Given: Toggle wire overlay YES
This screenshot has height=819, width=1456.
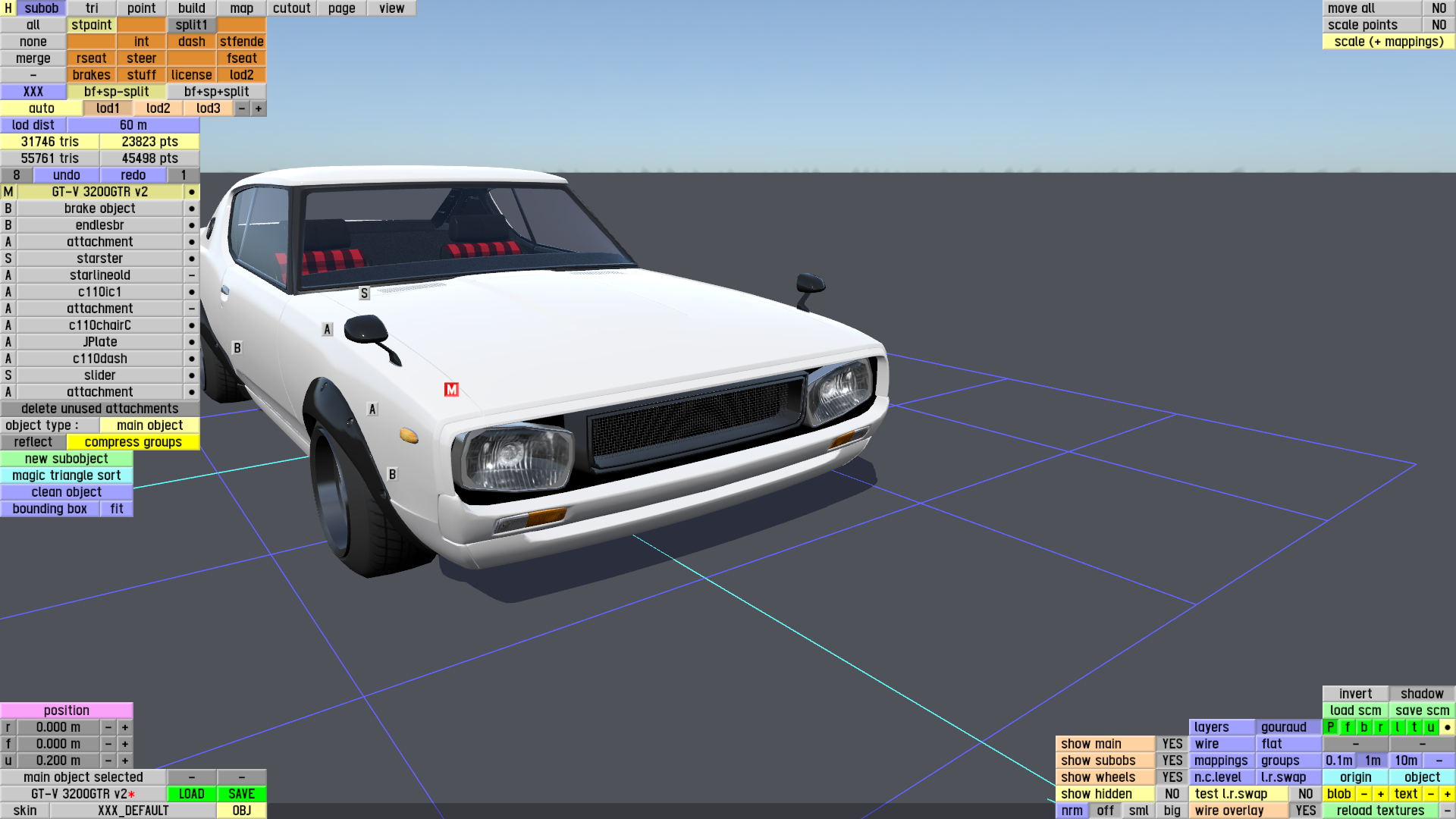Looking at the screenshot, I should 1305,811.
